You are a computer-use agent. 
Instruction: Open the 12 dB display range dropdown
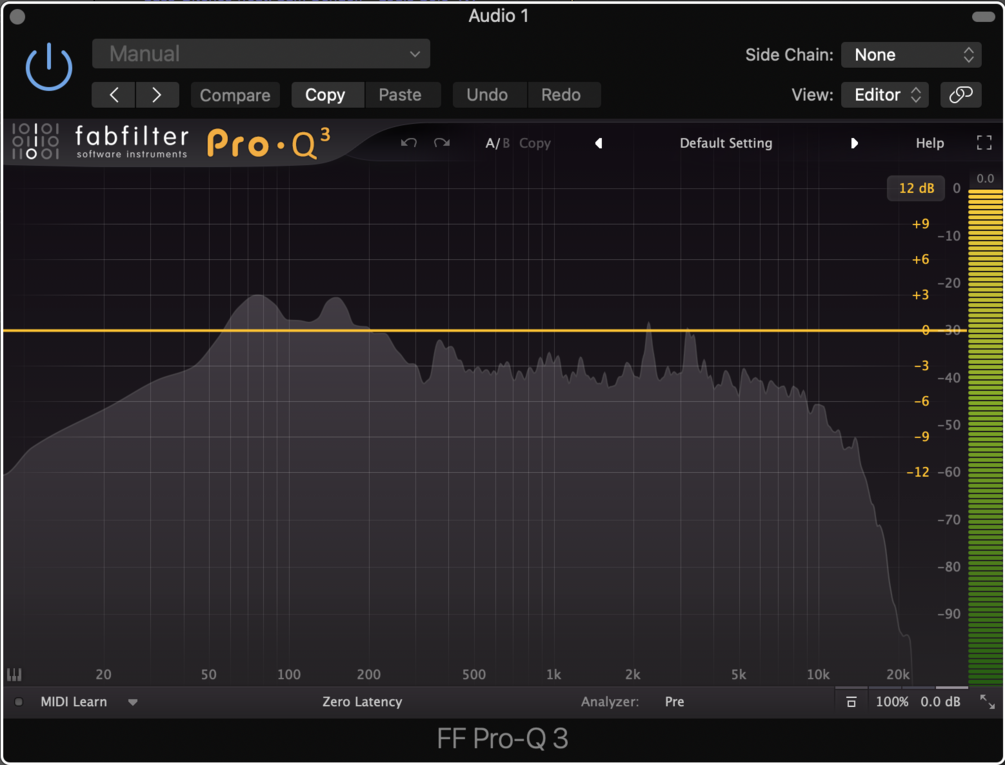[x=916, y=188]
